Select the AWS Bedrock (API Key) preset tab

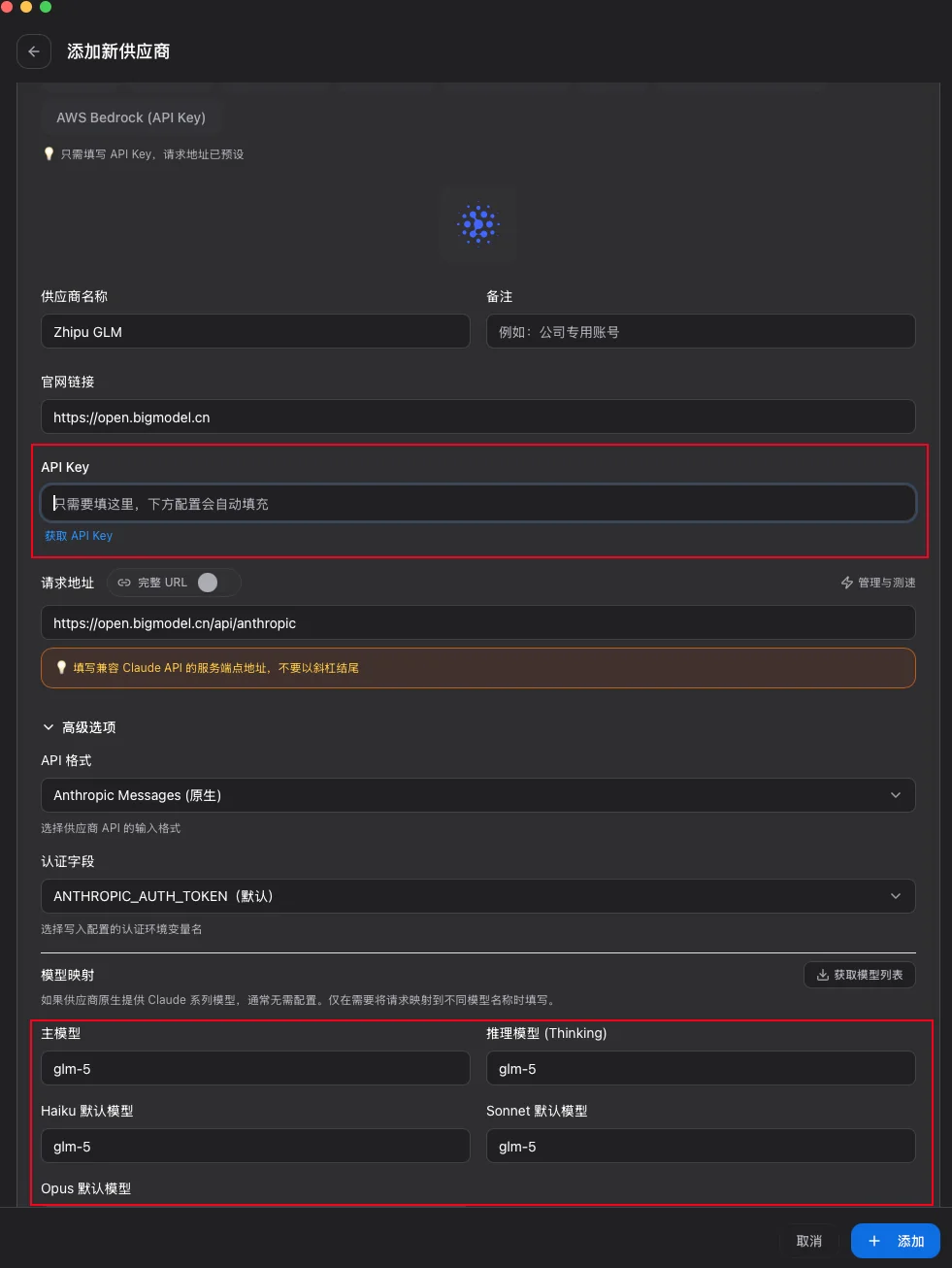point(132,117)
